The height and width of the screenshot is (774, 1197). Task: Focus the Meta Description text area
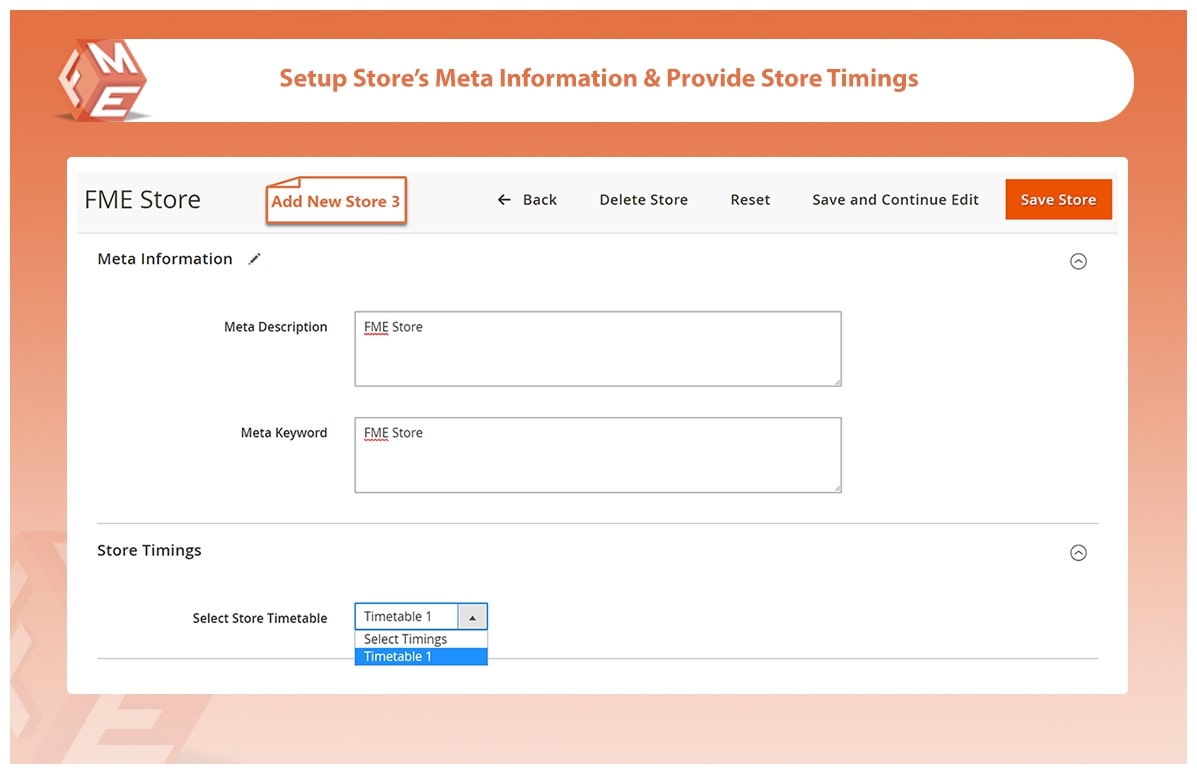coord(597,348)
